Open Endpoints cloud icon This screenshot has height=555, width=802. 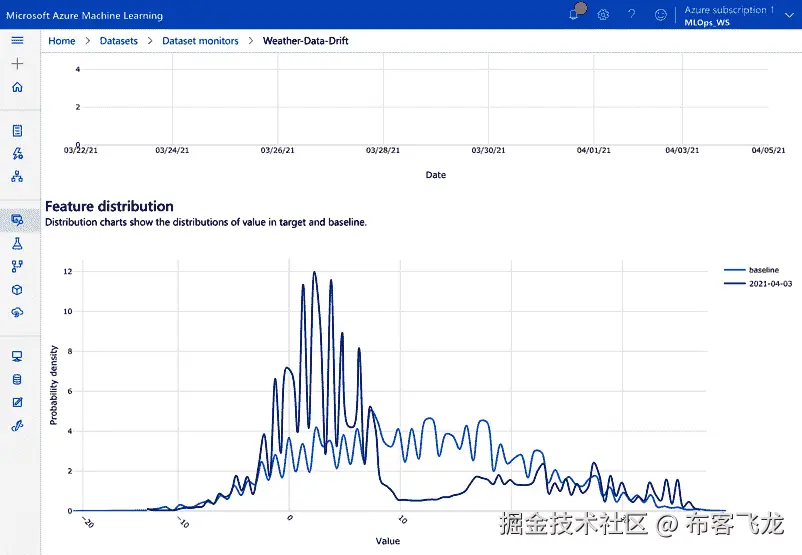point(17,312)
